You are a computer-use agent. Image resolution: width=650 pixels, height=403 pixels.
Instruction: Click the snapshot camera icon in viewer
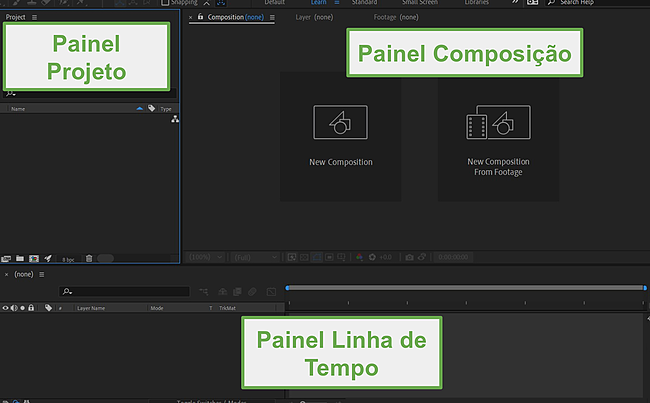(x=409, y=257)
